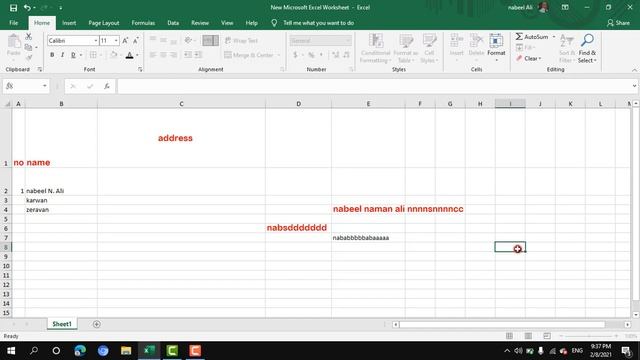640x360 pixels.
Task: Switch to the Data tab
Action: pos(173,23)
